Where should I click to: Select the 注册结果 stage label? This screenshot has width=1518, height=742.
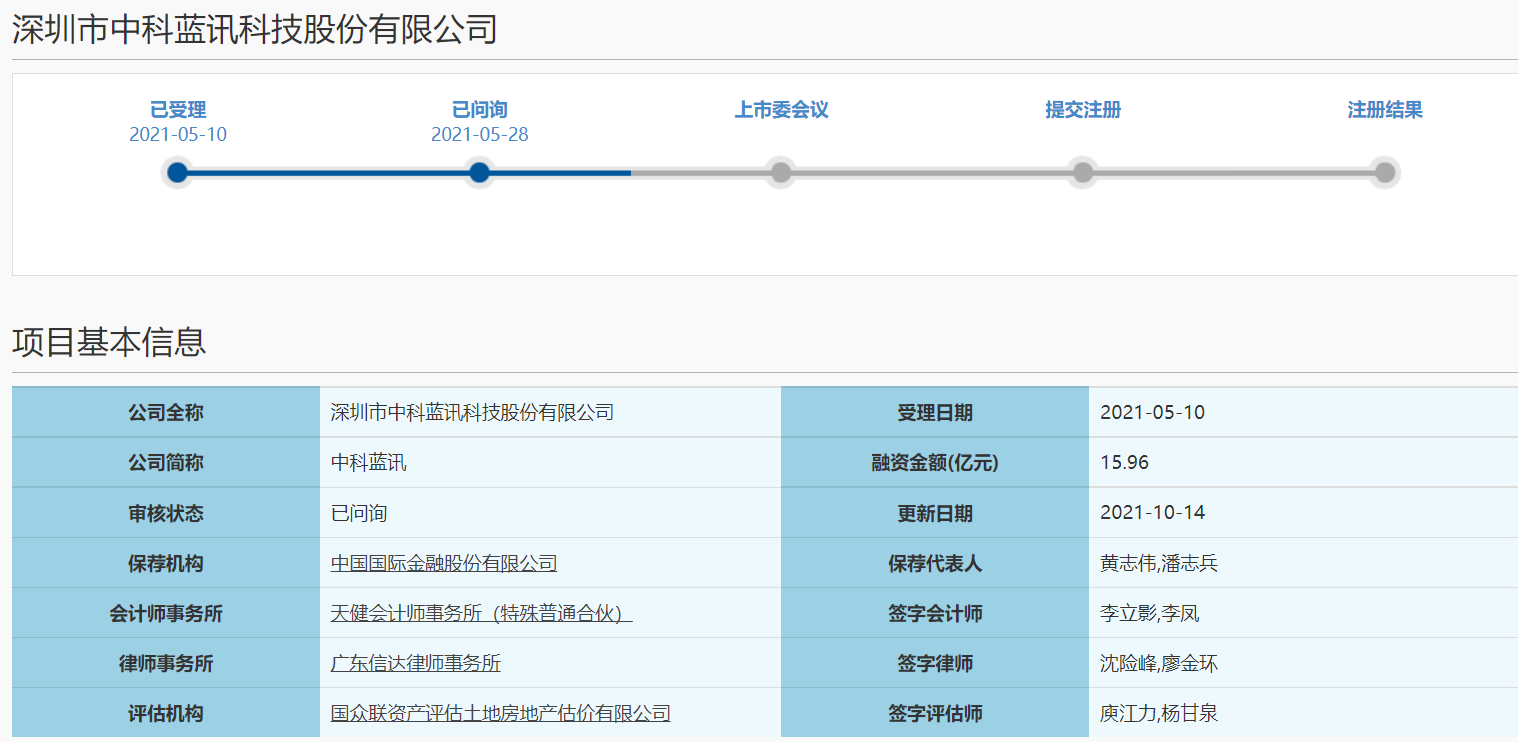(1385, 110)
